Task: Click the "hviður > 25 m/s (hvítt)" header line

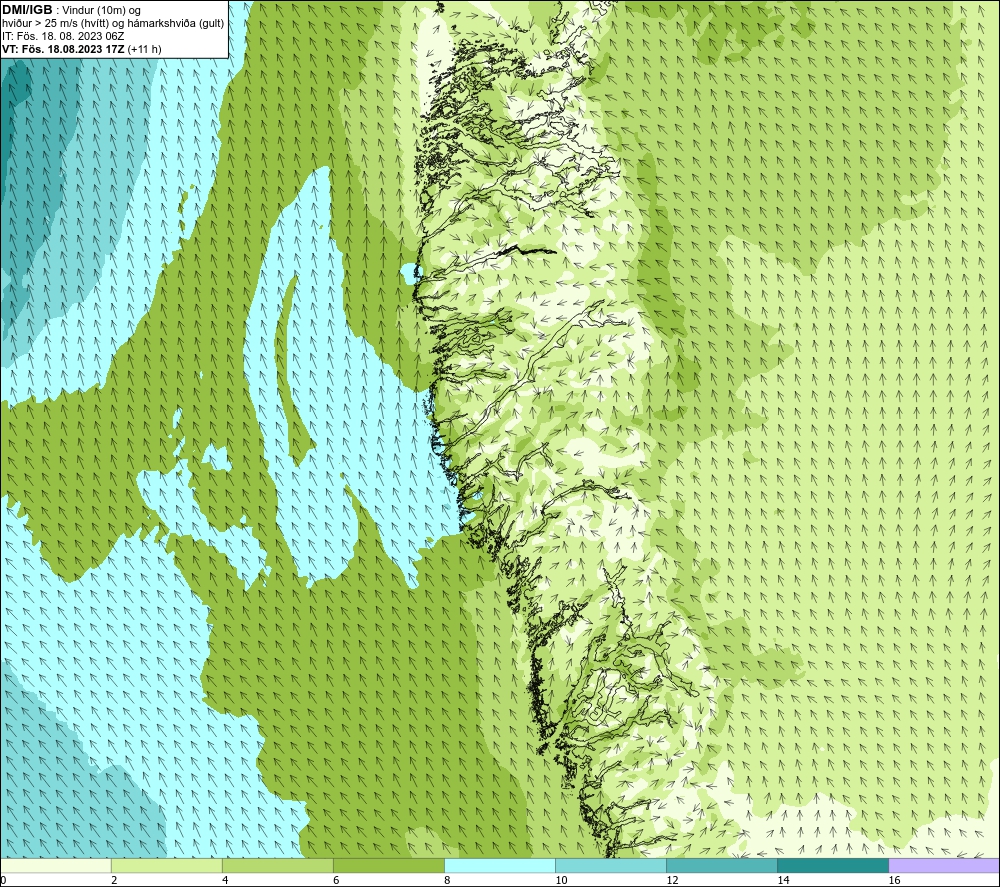Action: [113, 24]
